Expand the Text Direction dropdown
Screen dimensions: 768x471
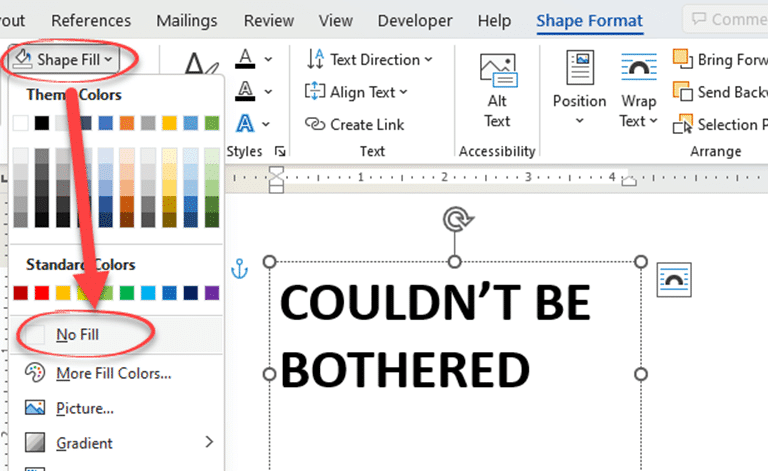coord(370,60)
